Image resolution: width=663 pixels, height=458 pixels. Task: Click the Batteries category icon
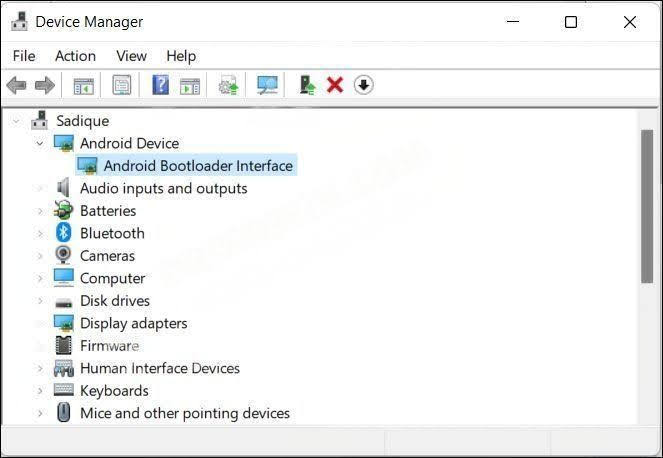63,210
